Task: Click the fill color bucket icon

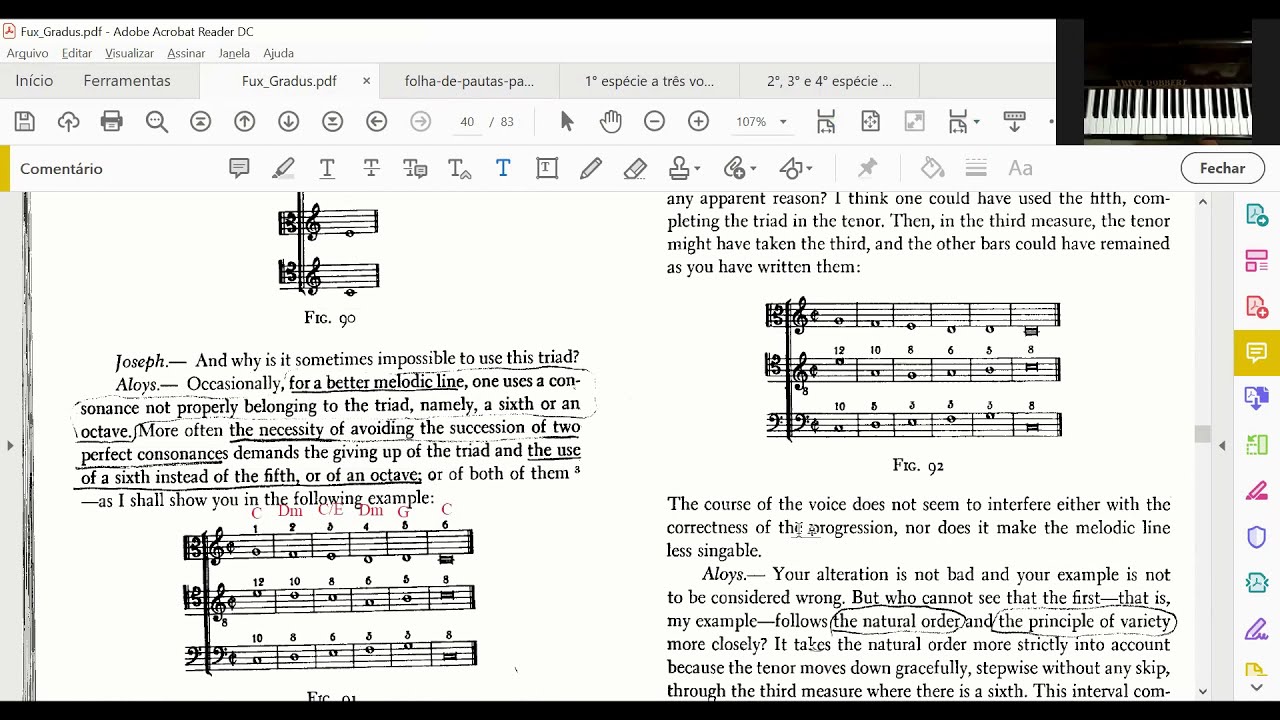Action: pos(933,168)
